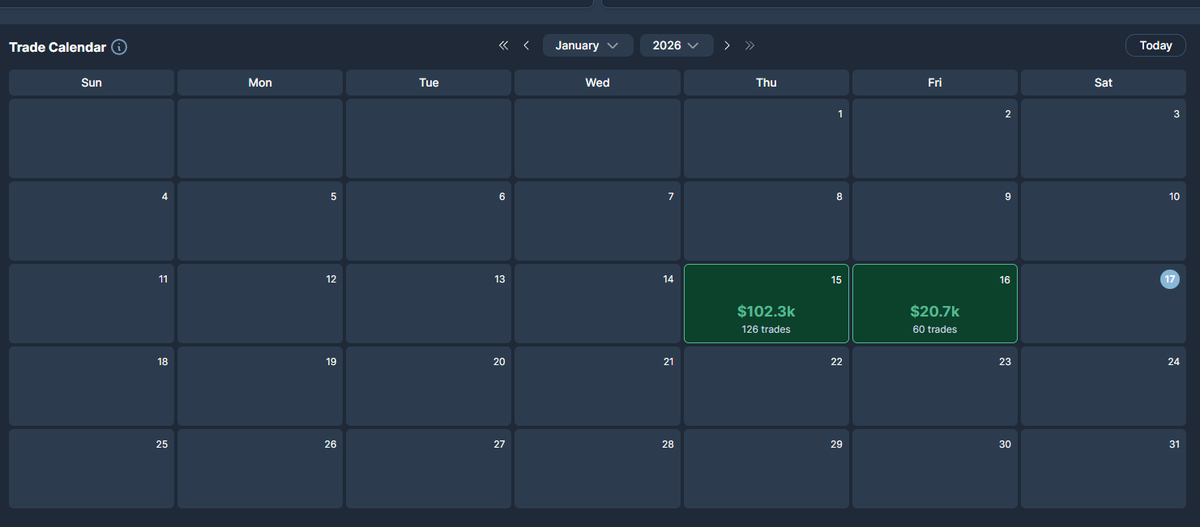The width and height of the screenshot is (1200, 527).
Task: Click the "$20.7k" amount
Action: click(x=935, y=311)
